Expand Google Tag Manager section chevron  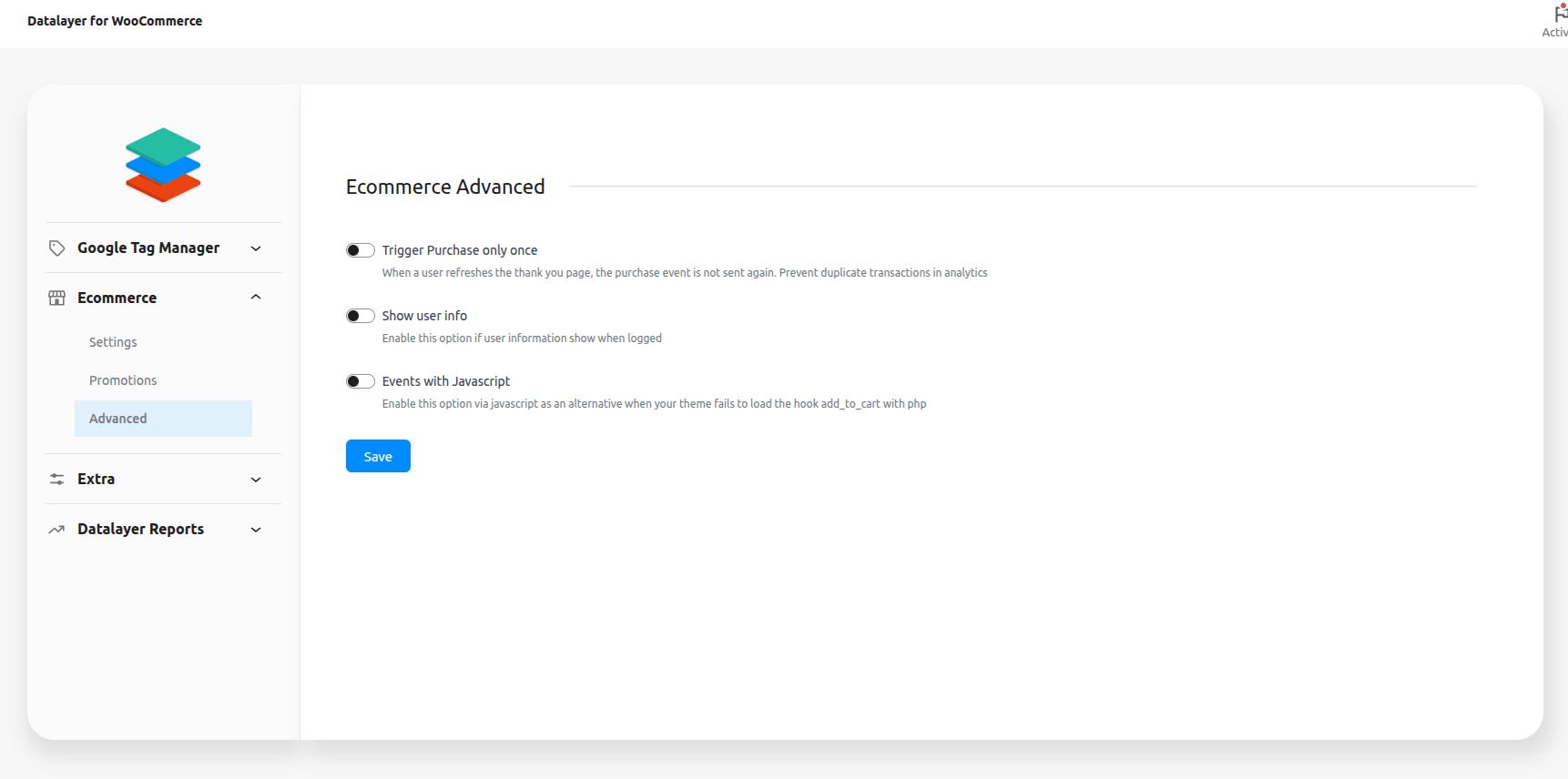pos(256,248)
